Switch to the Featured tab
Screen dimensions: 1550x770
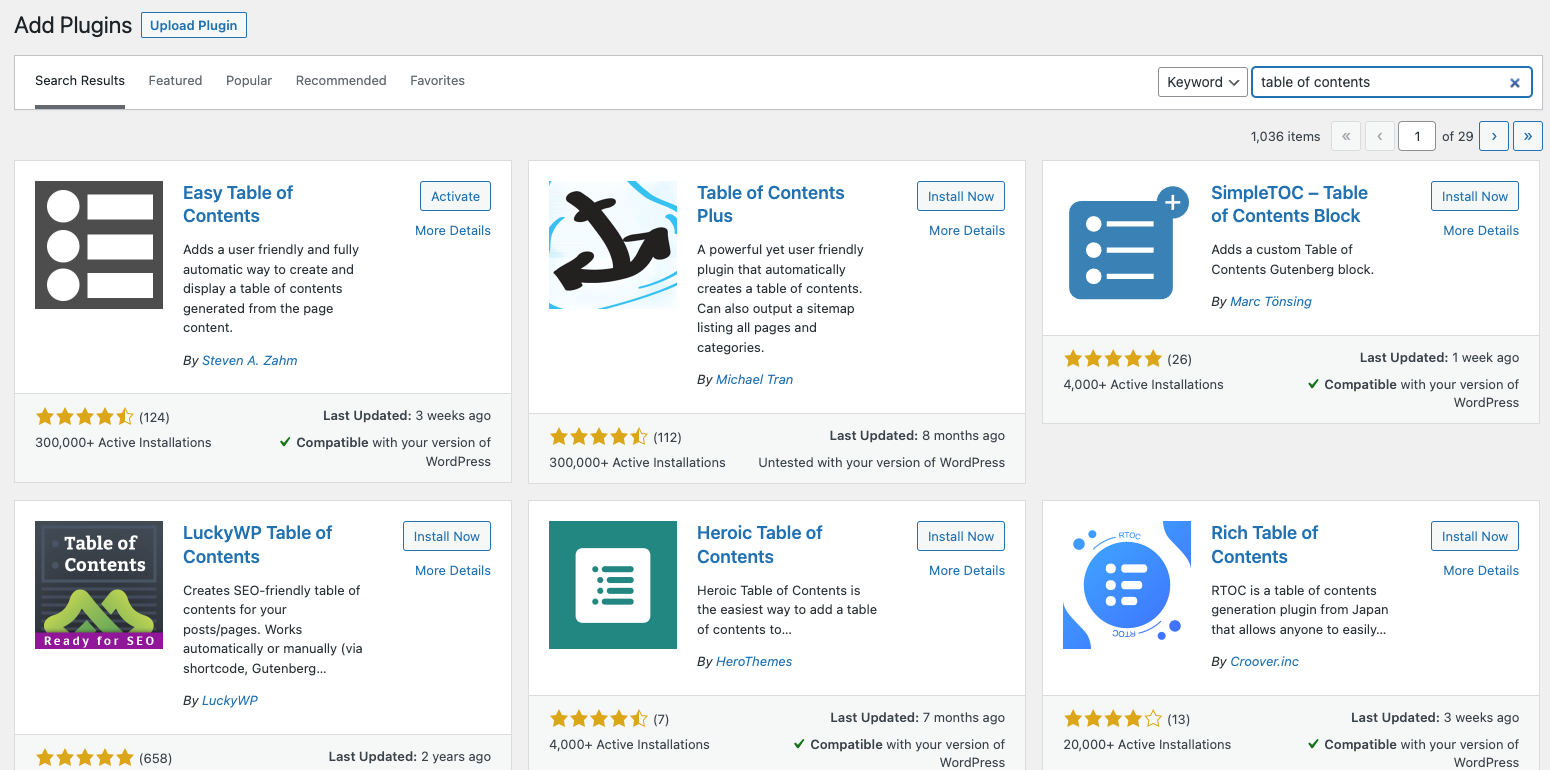(x=175, y=80)
